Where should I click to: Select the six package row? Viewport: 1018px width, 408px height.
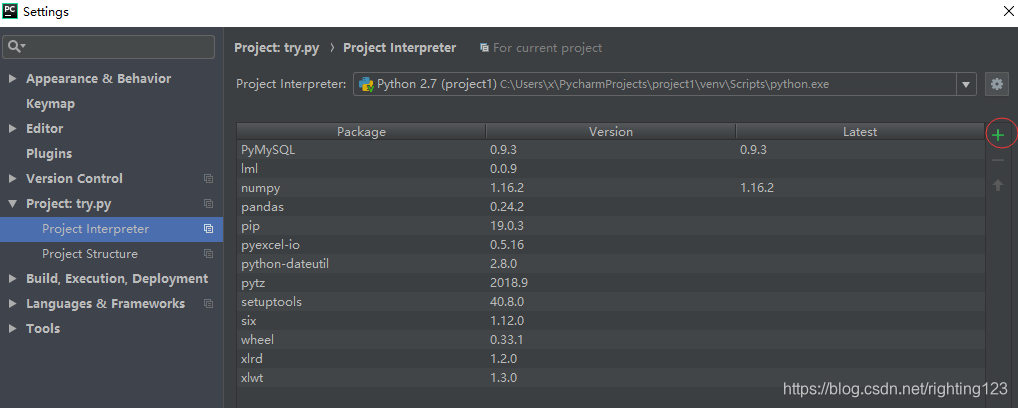click(x=610, y=321)
